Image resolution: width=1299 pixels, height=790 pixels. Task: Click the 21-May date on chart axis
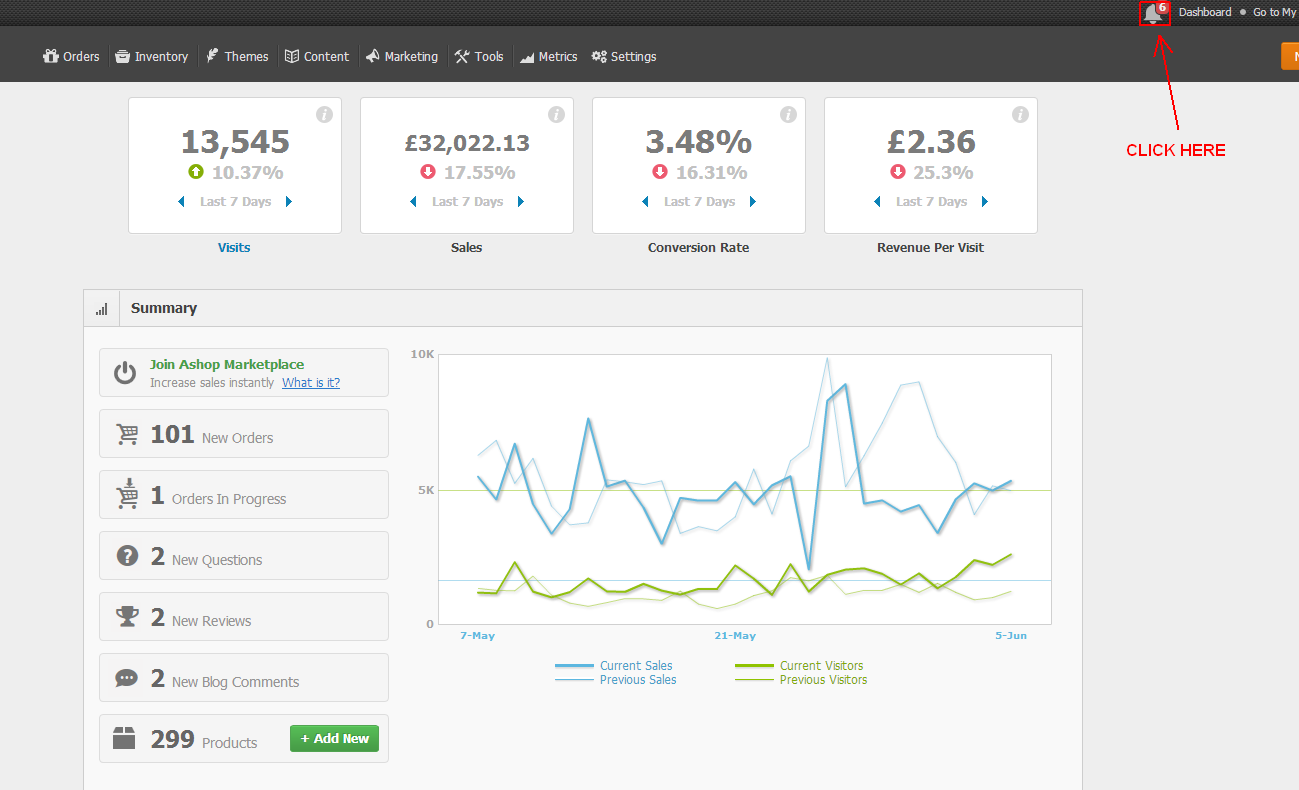(735, 636)
